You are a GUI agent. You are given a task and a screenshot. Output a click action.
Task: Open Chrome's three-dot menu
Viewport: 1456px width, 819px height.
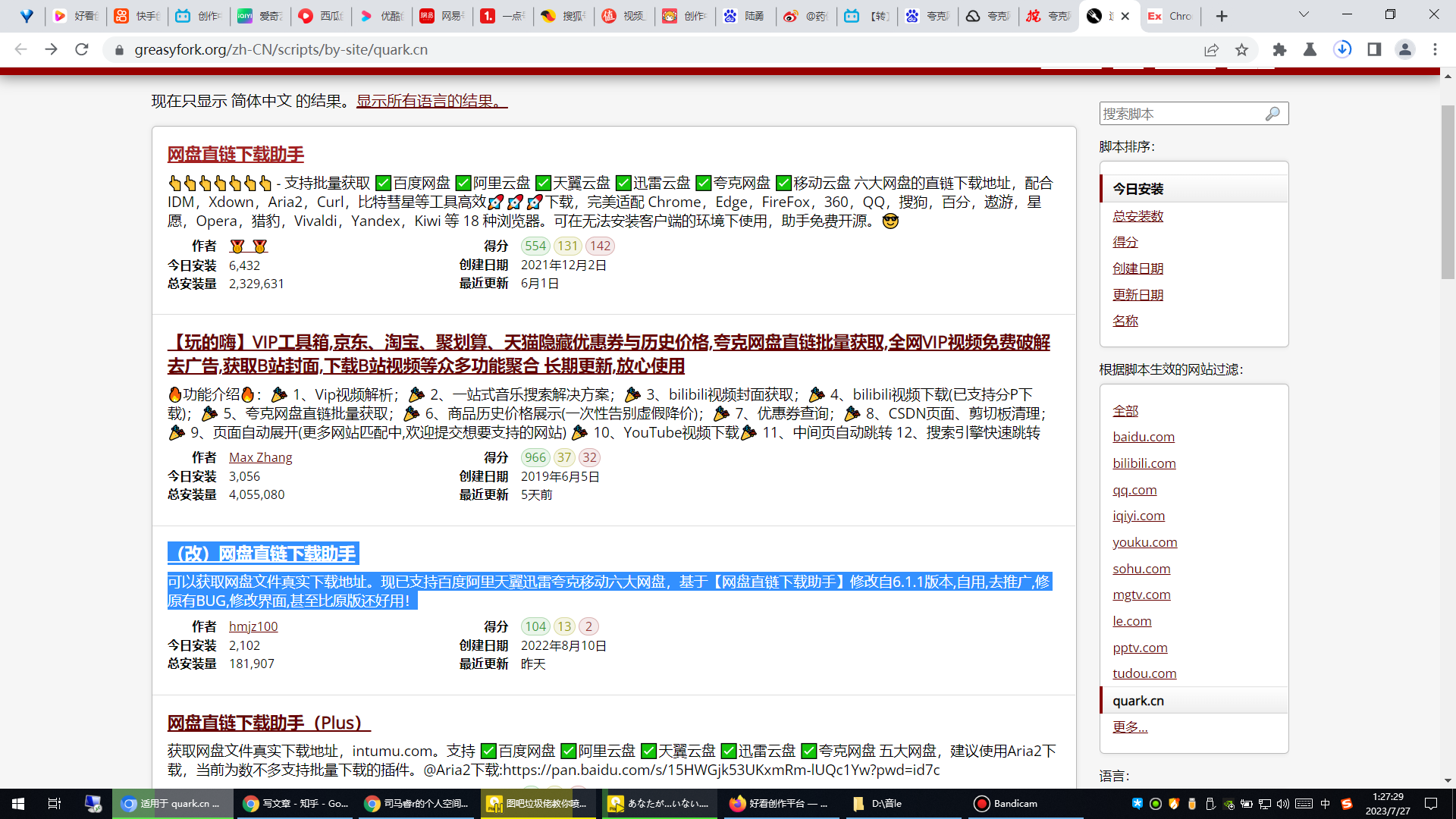click(1434, 49)
